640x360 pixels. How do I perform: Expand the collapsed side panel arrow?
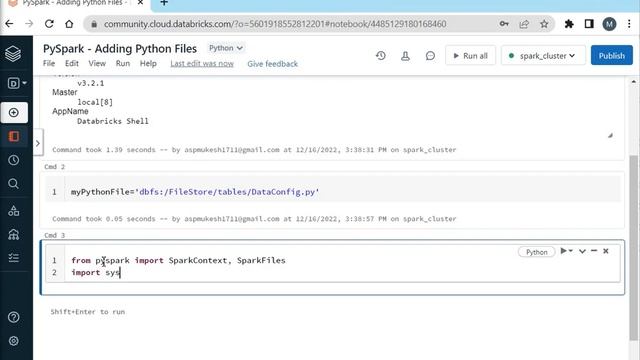[x=38, y=143]
